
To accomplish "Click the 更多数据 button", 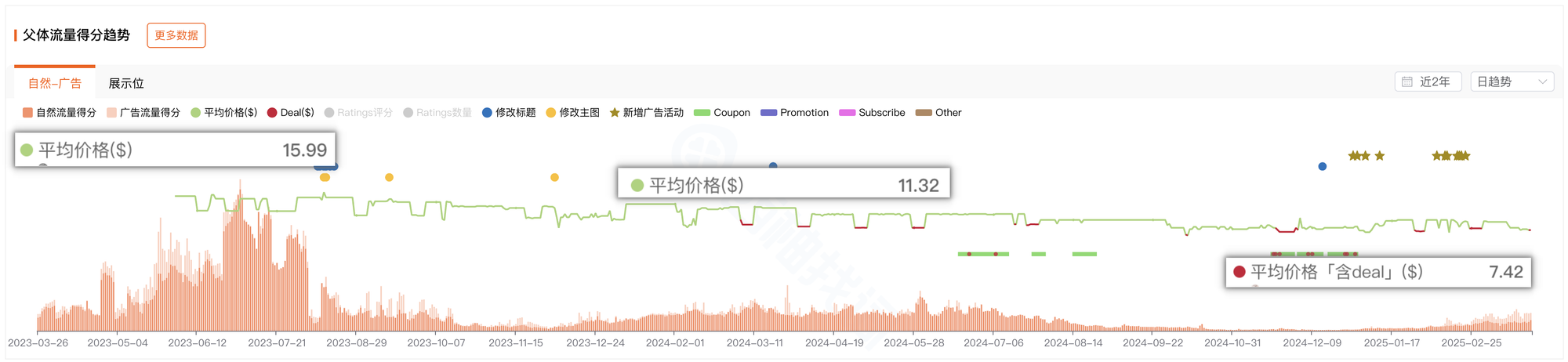I will [x=176, y=35].
